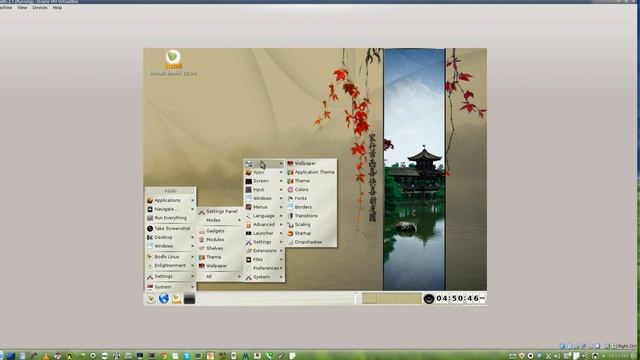Open the View menu in VirtualBox

(x=22, y=7)
